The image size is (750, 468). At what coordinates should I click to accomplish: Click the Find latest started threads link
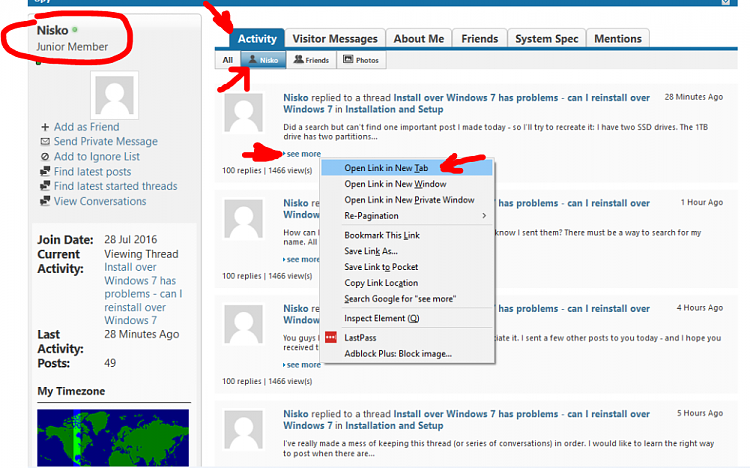pyautogui.click(x=115, y=186)
